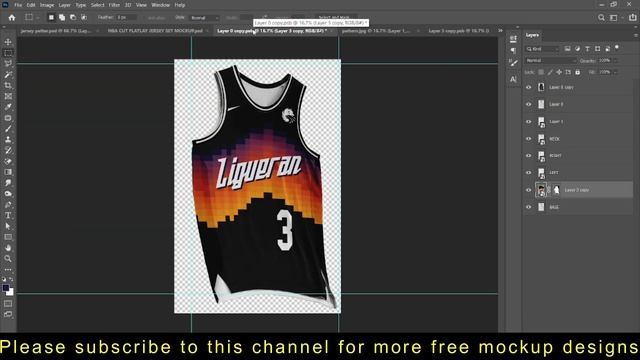Open the Paragraph panel icon
640x360 pixels.
[513, 51]
